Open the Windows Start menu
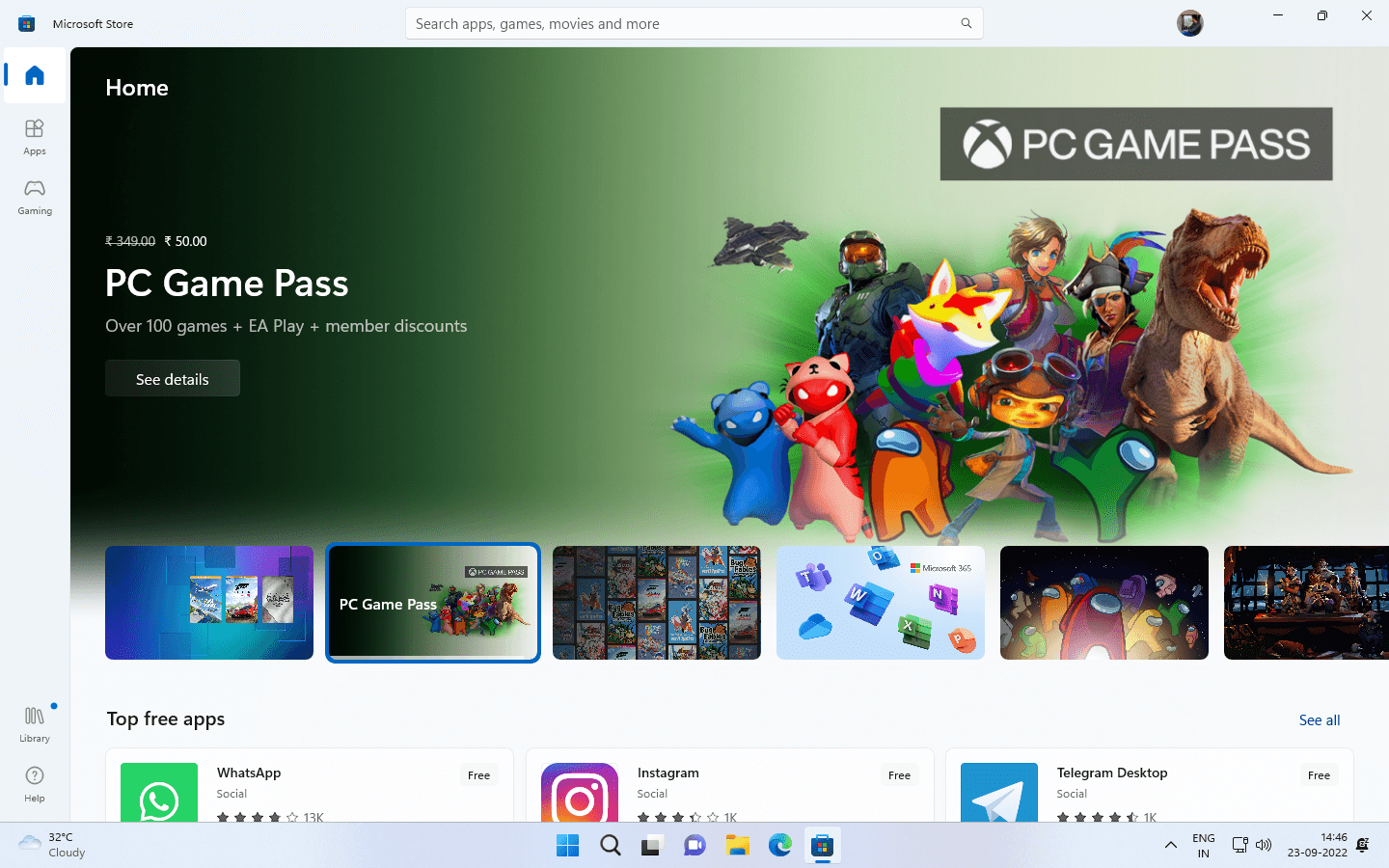The height and width of the screenshot is (868, 1389). coord(568,846)
